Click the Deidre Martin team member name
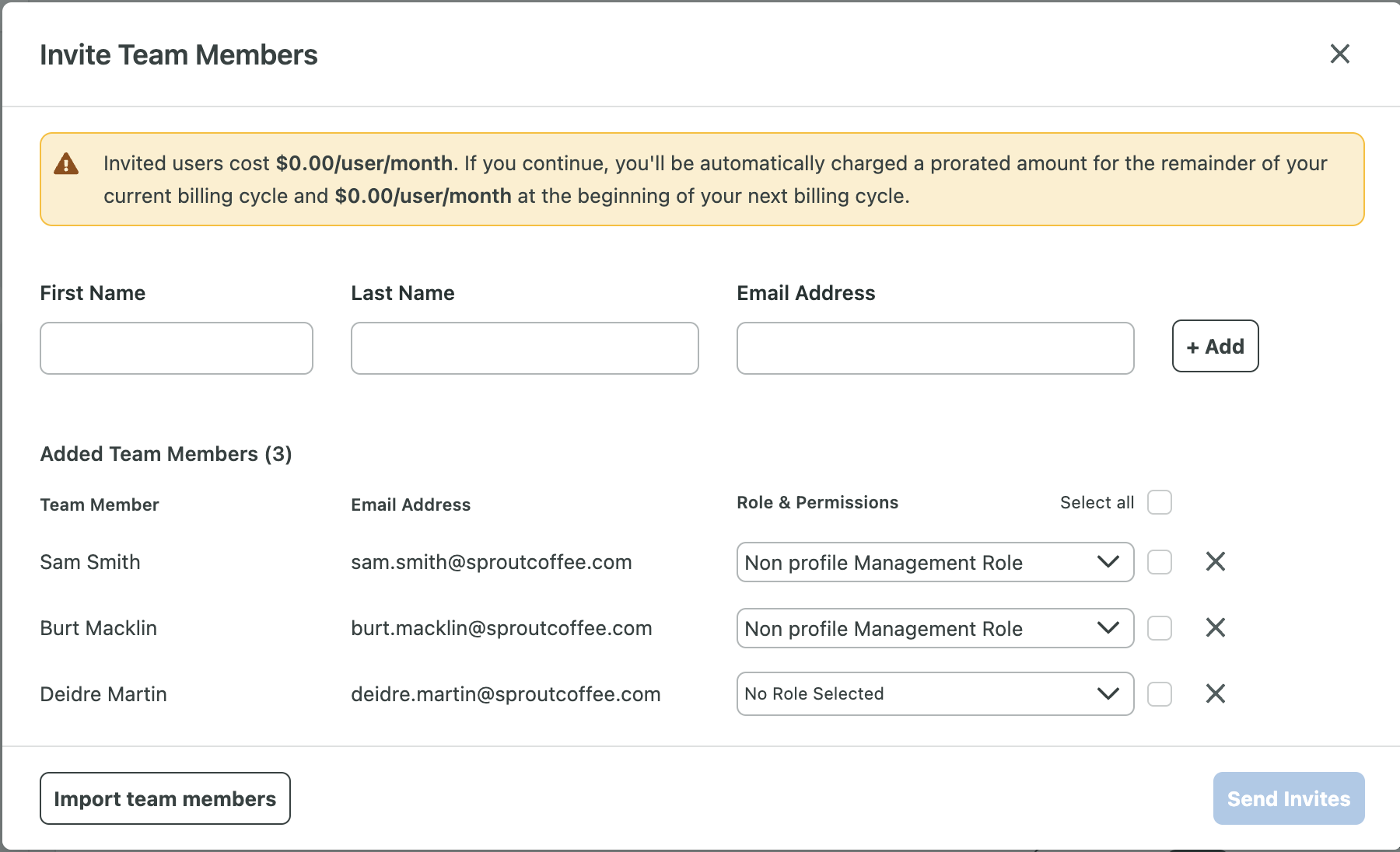Viewport: 1400px width, 852px height. click(103, 694)
